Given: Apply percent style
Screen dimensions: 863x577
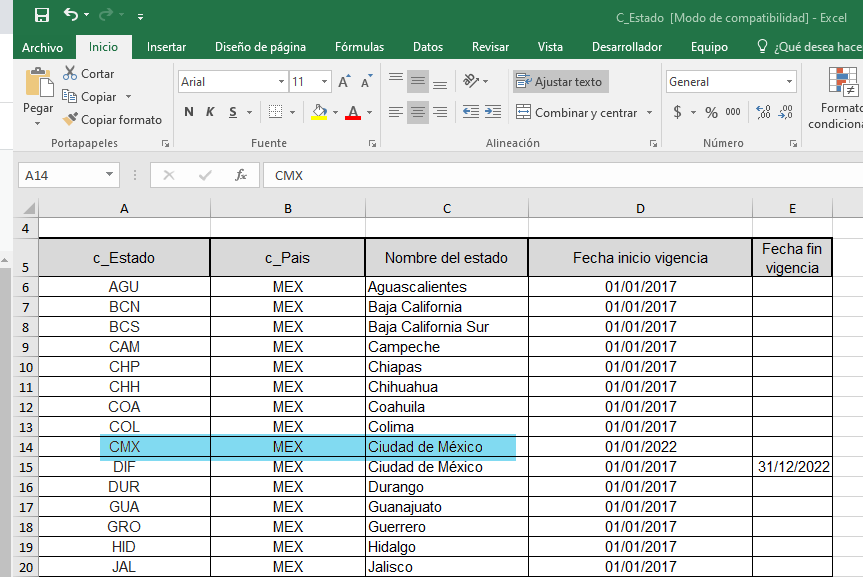Looking at the screenshot, I should 712,112.
